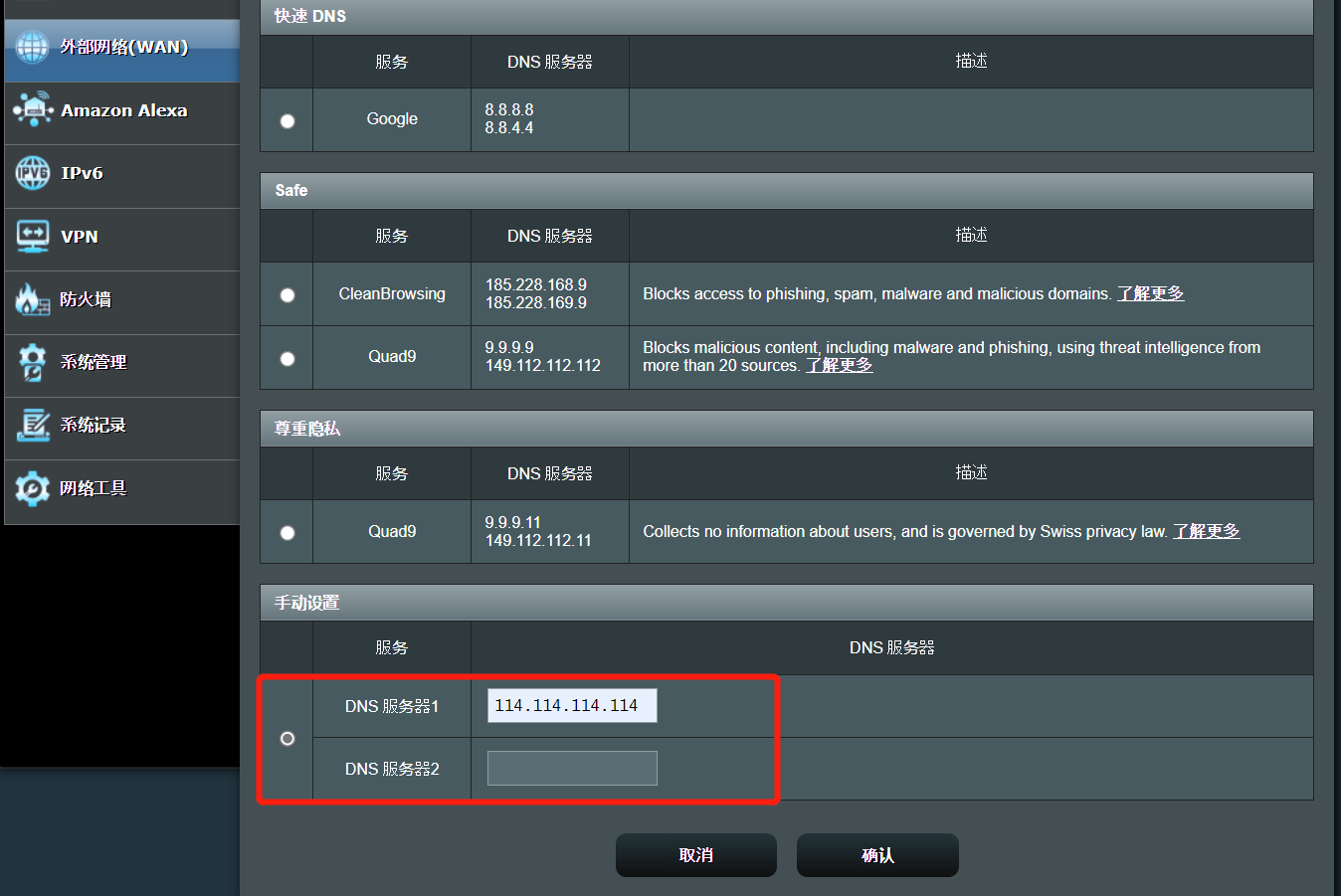Screen dimensions: 1341x896
Task: Click CleanBrowsing service name
Action: [x=392, y=293]
